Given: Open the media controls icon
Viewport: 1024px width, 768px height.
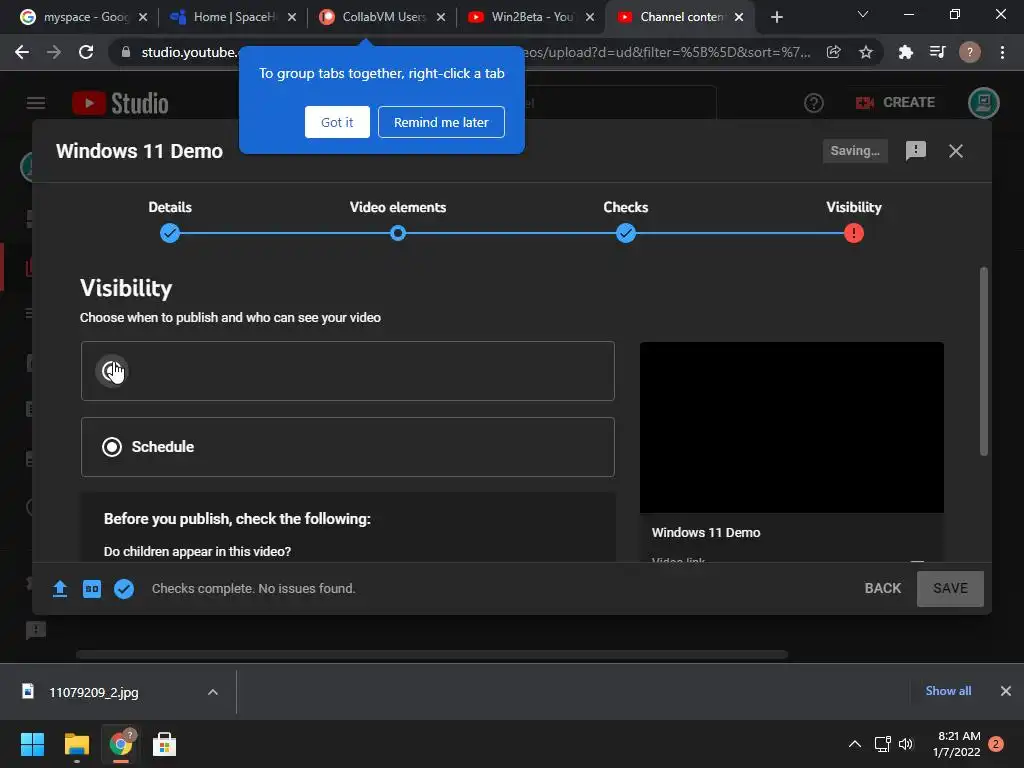Looking at the screenshot, I should 937,52.
